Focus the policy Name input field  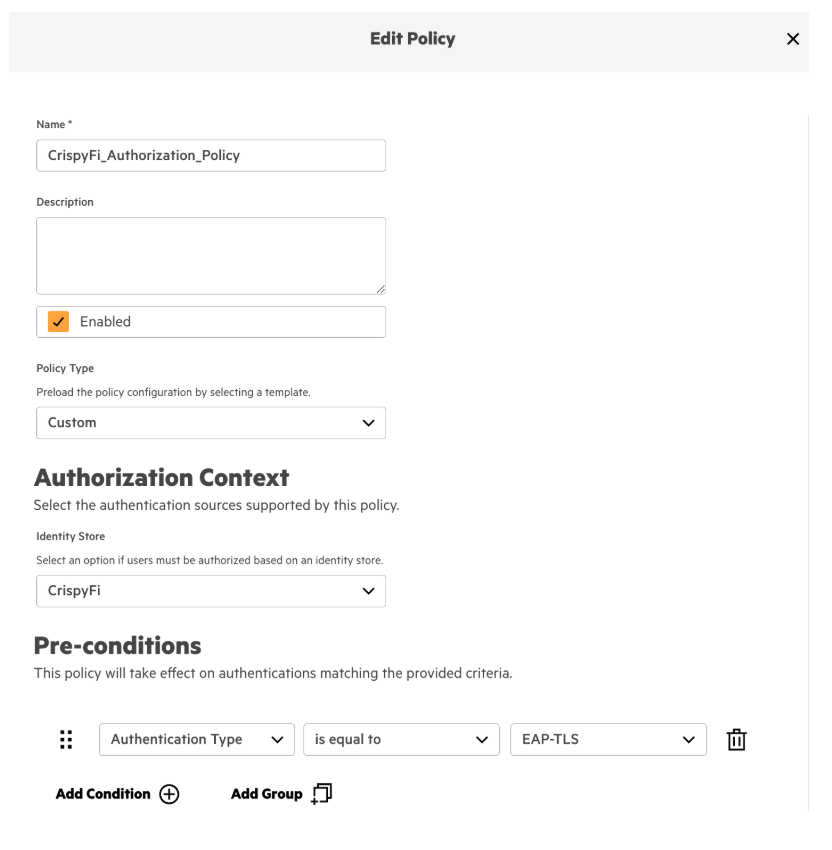pyautogui.click(x=210, y=155)
